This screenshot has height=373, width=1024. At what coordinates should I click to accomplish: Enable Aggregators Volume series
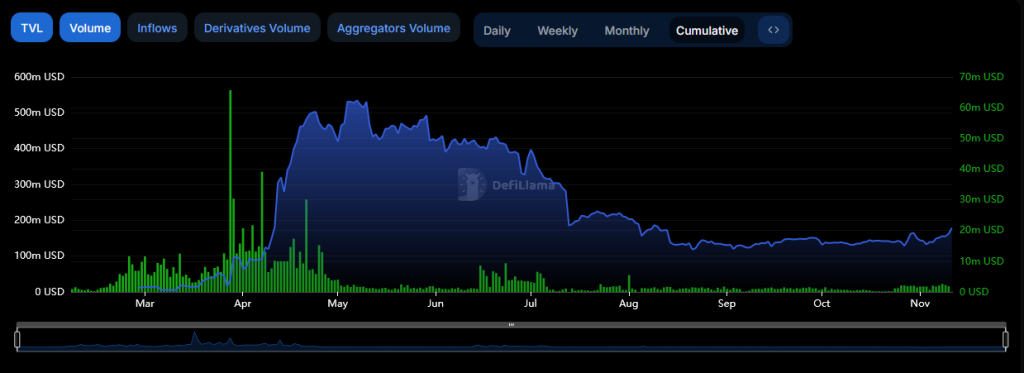tap(394, 27)
